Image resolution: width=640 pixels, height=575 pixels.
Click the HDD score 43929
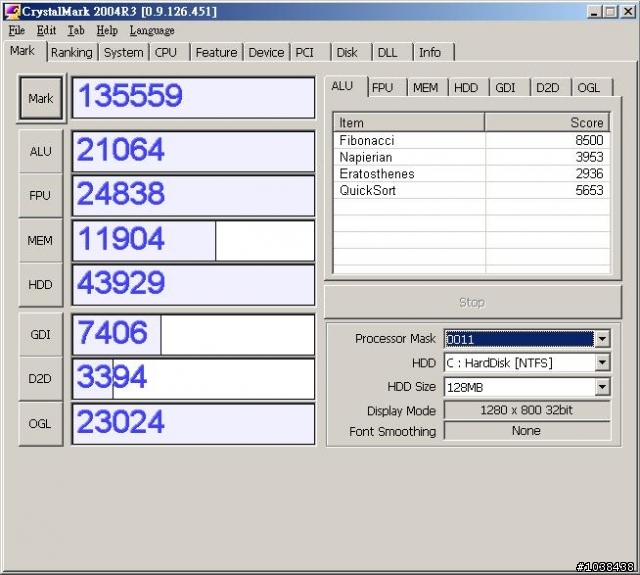click(x=193, y=285)
